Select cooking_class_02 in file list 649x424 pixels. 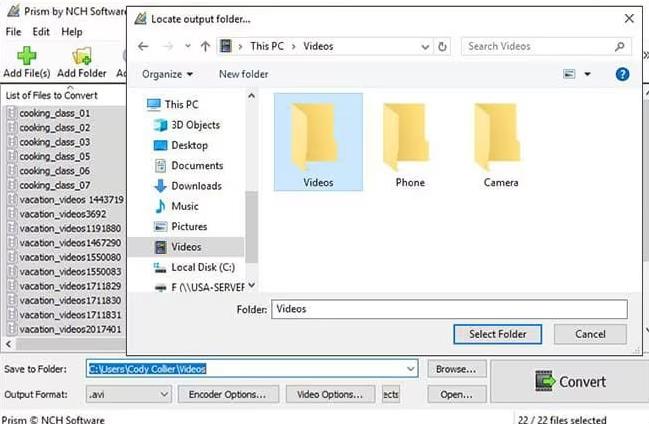55,128
